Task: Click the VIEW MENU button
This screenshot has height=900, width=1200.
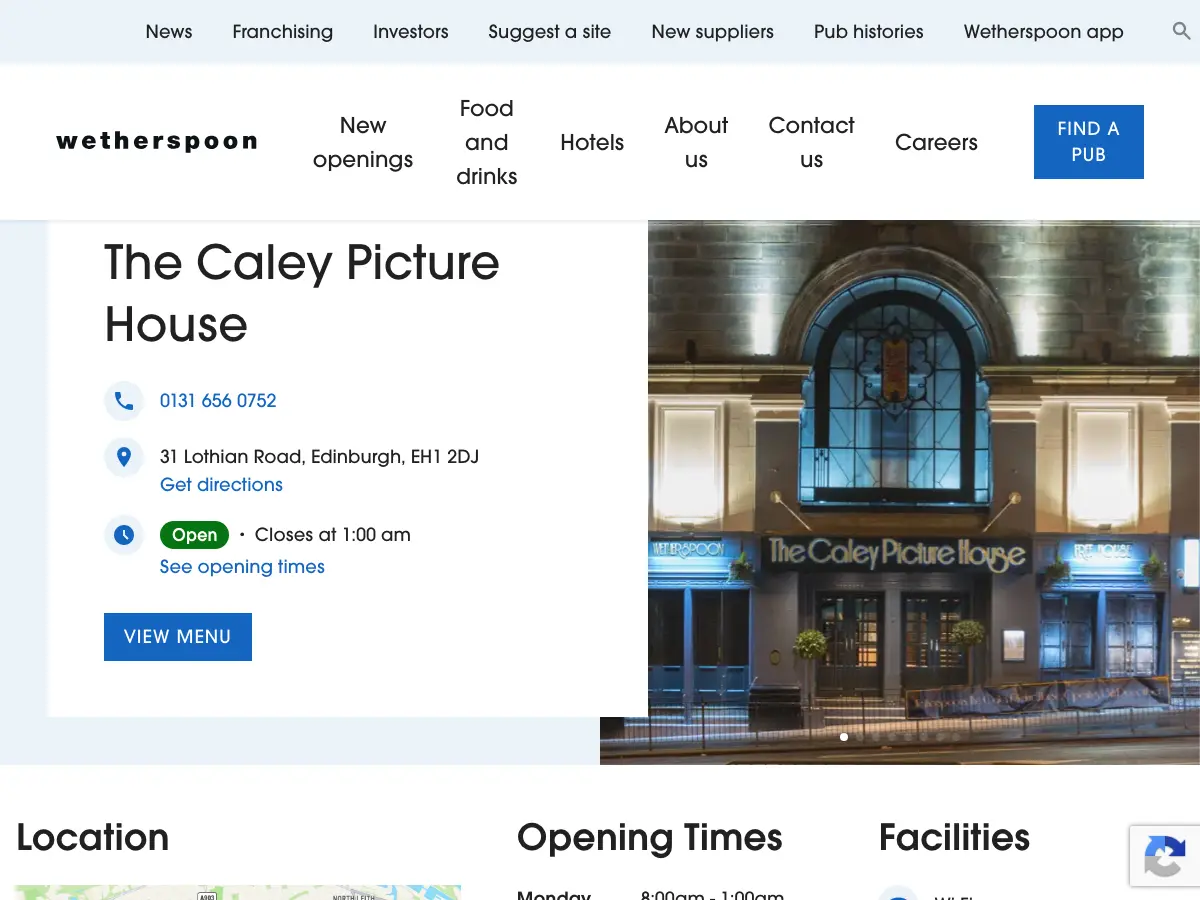Action: pyautogui.click(x=178, y=637)
